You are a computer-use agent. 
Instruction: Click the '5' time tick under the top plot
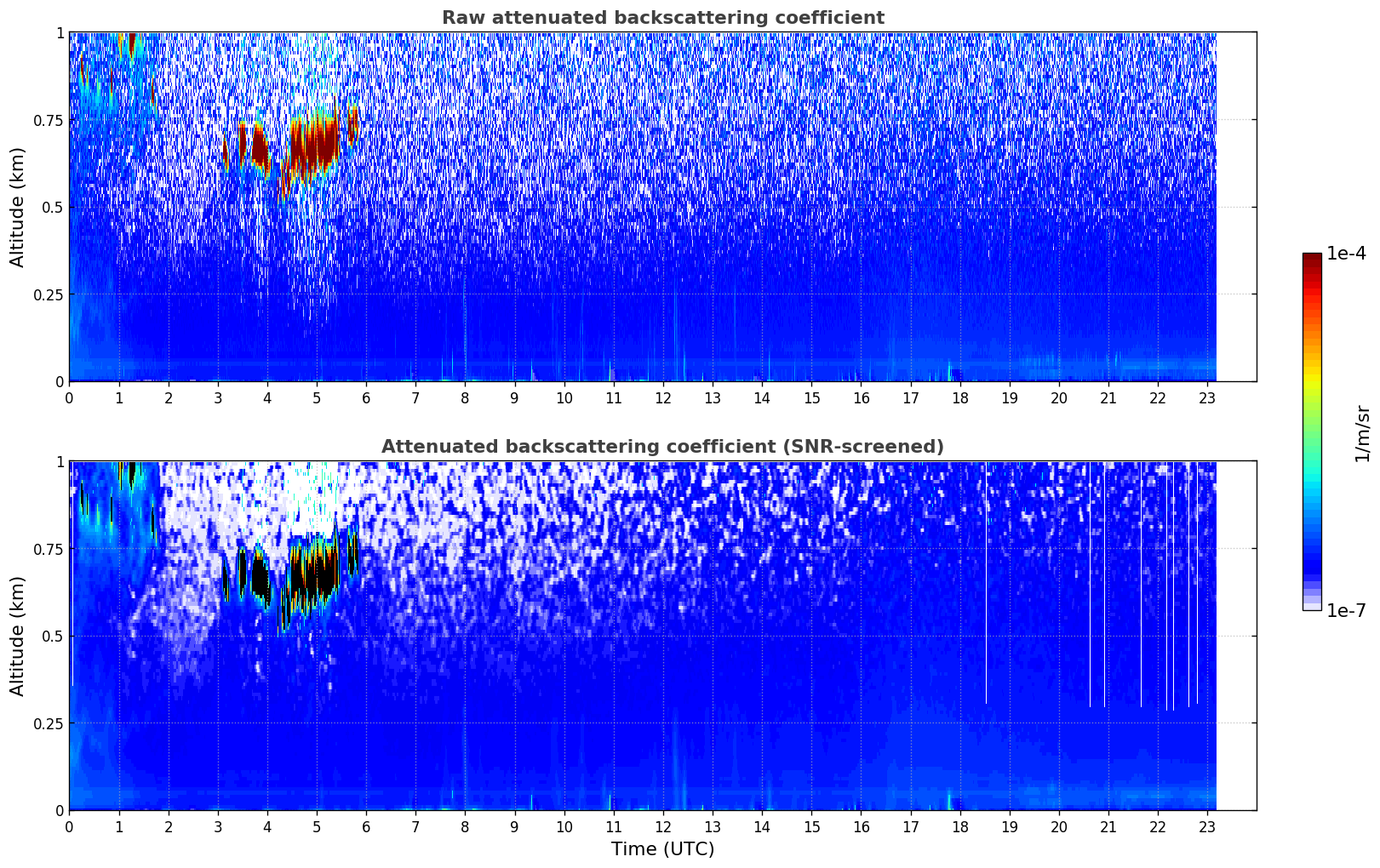click(317, 398)
